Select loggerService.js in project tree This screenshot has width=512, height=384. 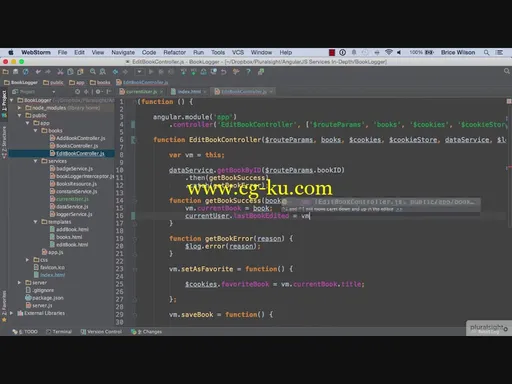[71, 214]
